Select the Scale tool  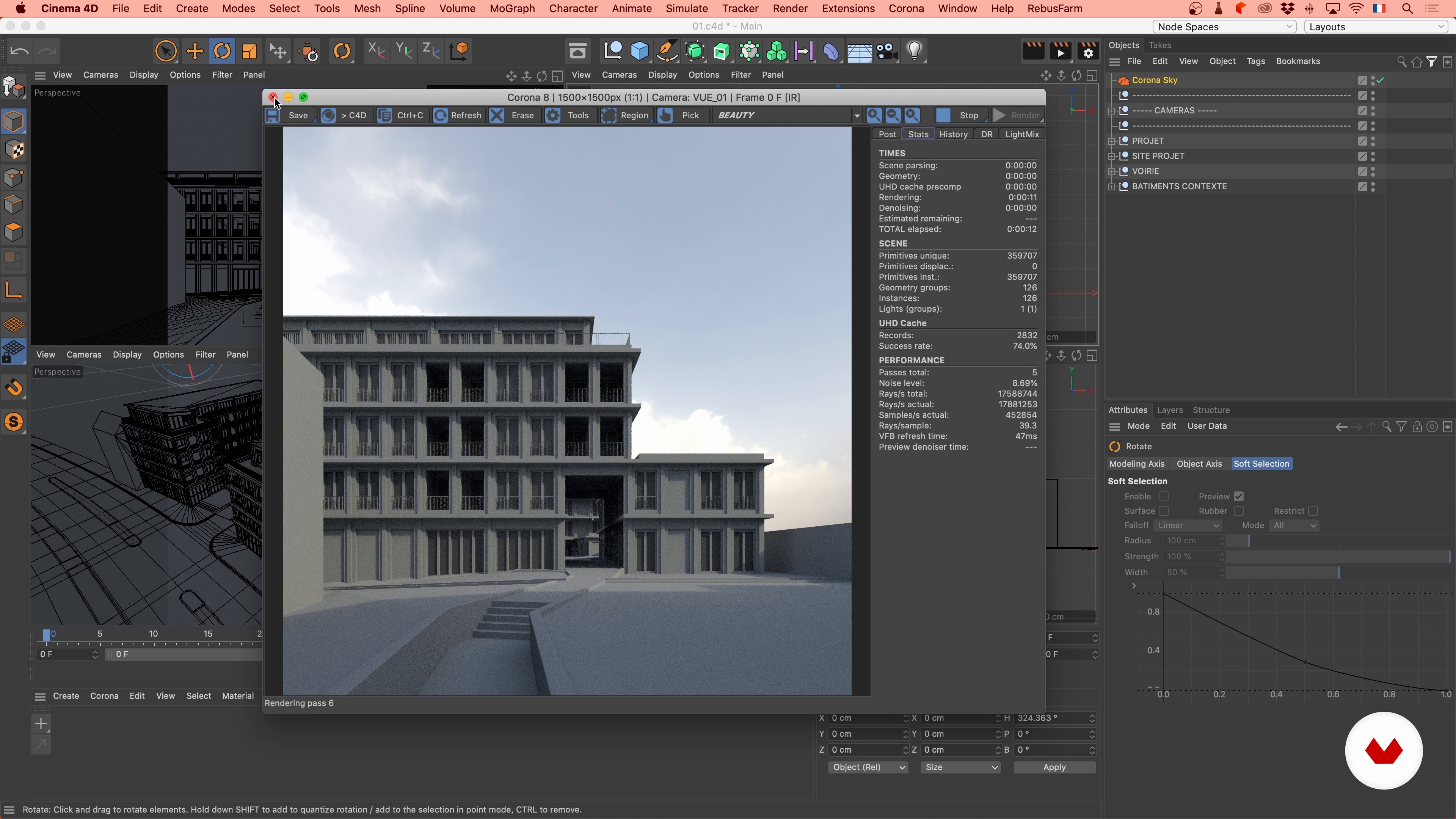249,52
